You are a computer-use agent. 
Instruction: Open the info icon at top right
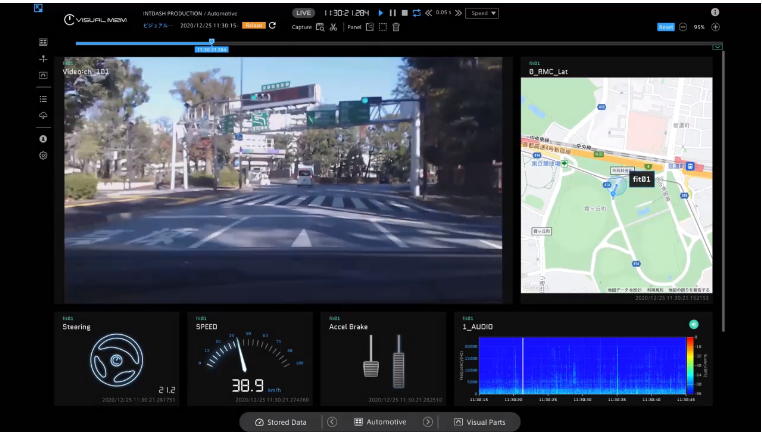pos(715,12)
